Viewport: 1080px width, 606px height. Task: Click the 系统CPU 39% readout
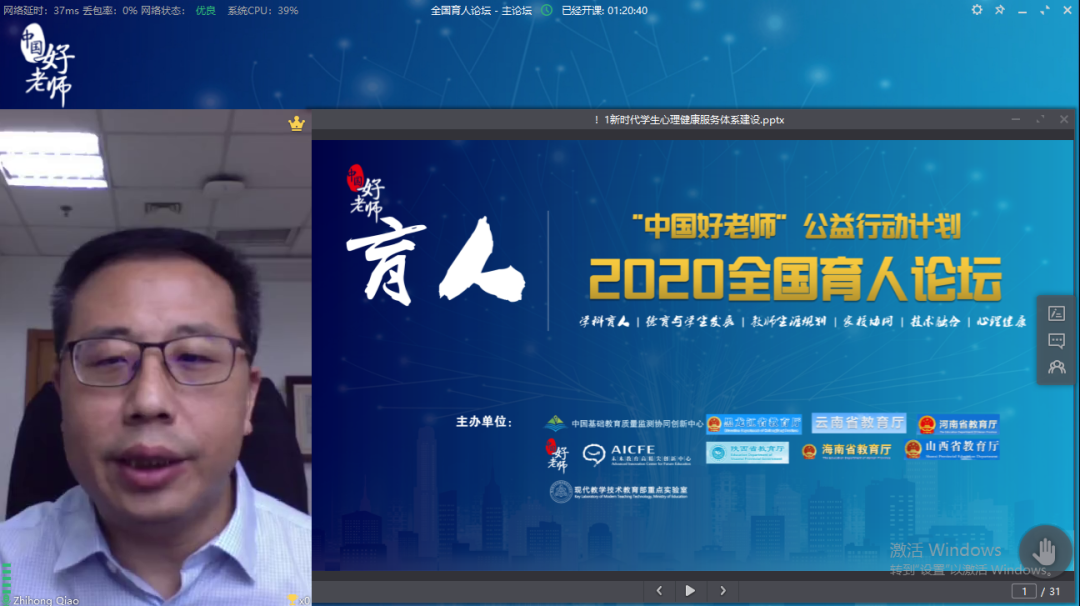[x=263, y=10]
